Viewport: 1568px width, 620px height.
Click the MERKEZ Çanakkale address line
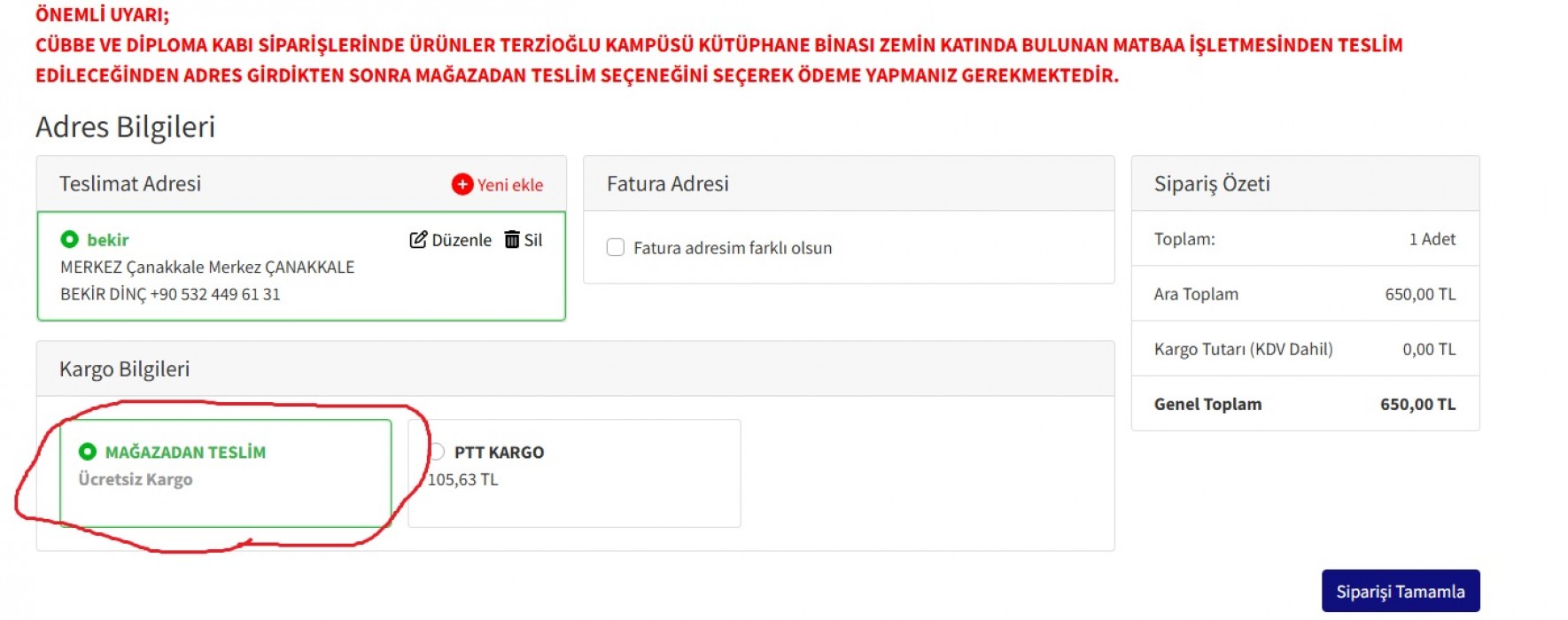pos(207,267)
